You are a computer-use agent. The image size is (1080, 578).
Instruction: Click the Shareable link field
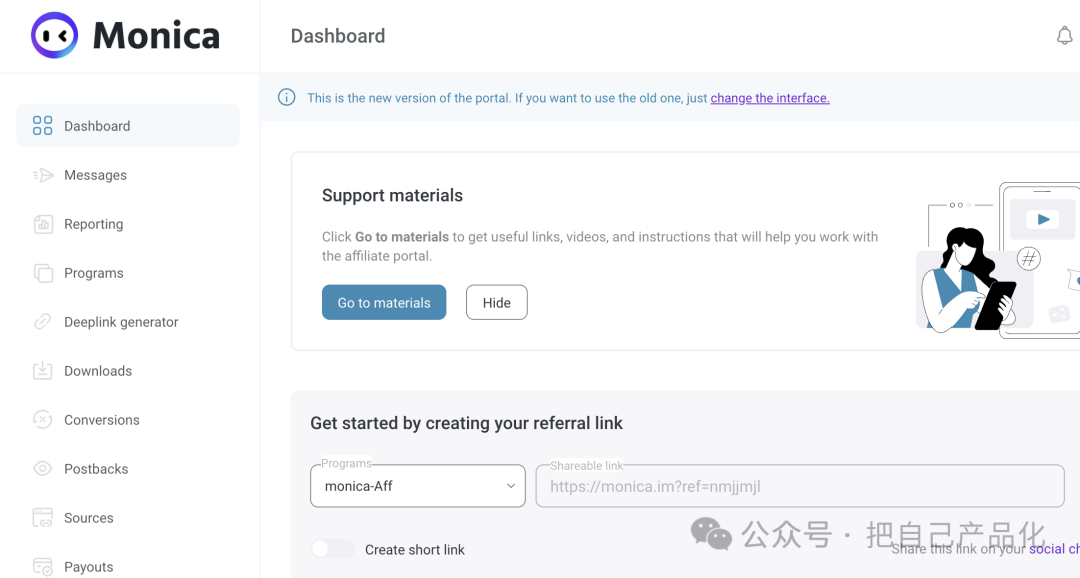coord(800,487)
